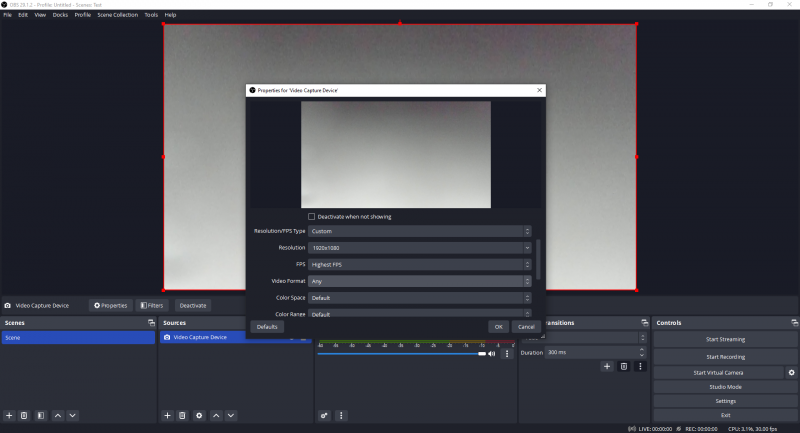Click the audio mixer volume slider
Screen dimensions: 800x433
(x=400, y=353)
